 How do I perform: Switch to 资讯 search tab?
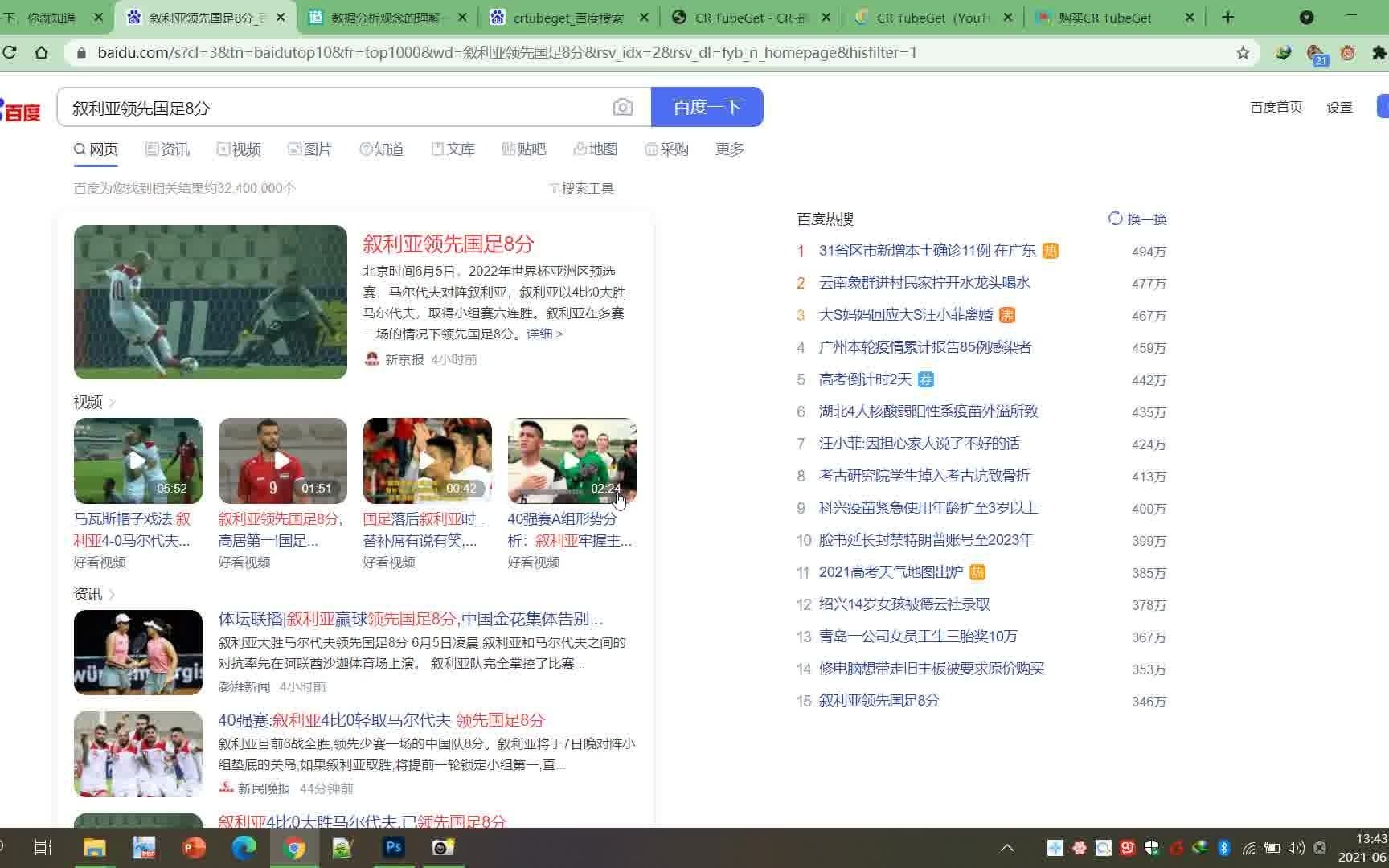167,149
